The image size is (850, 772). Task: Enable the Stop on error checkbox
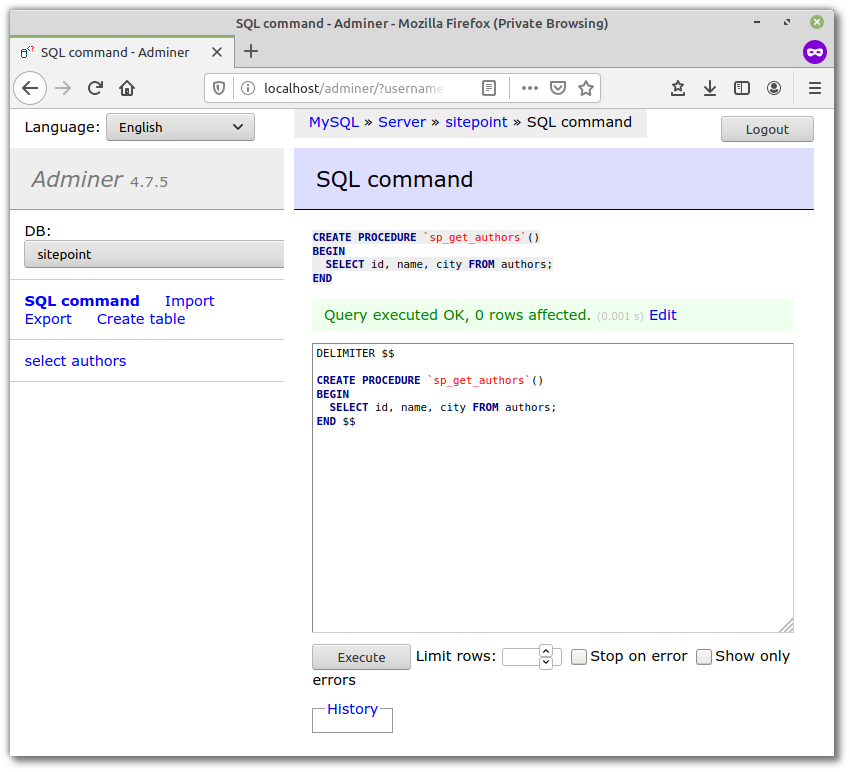(579, 657)
